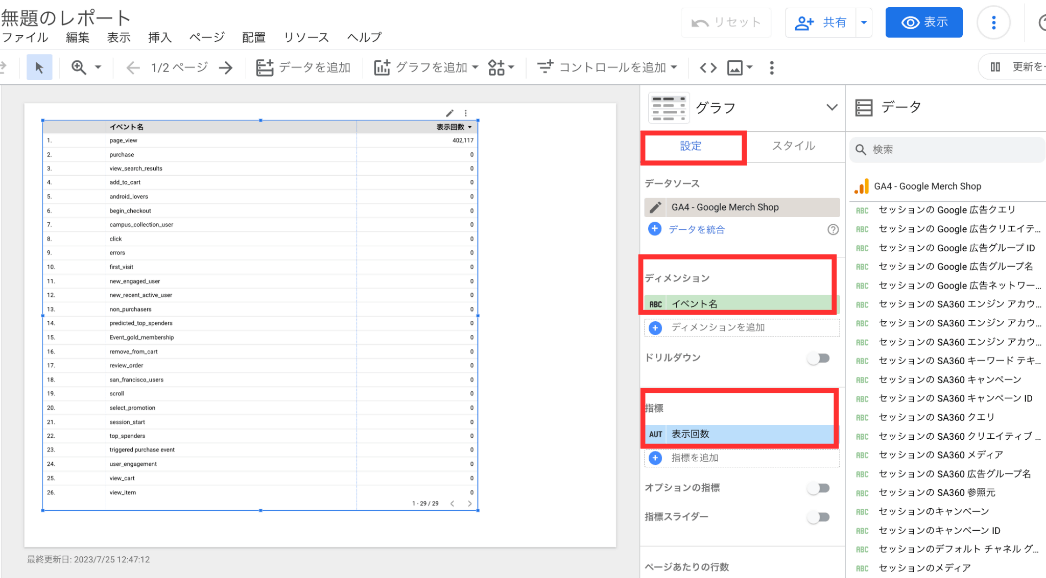Open the 表示 menu in menu bar
Screen dimensions: 1046x578
tap(119, 37)
